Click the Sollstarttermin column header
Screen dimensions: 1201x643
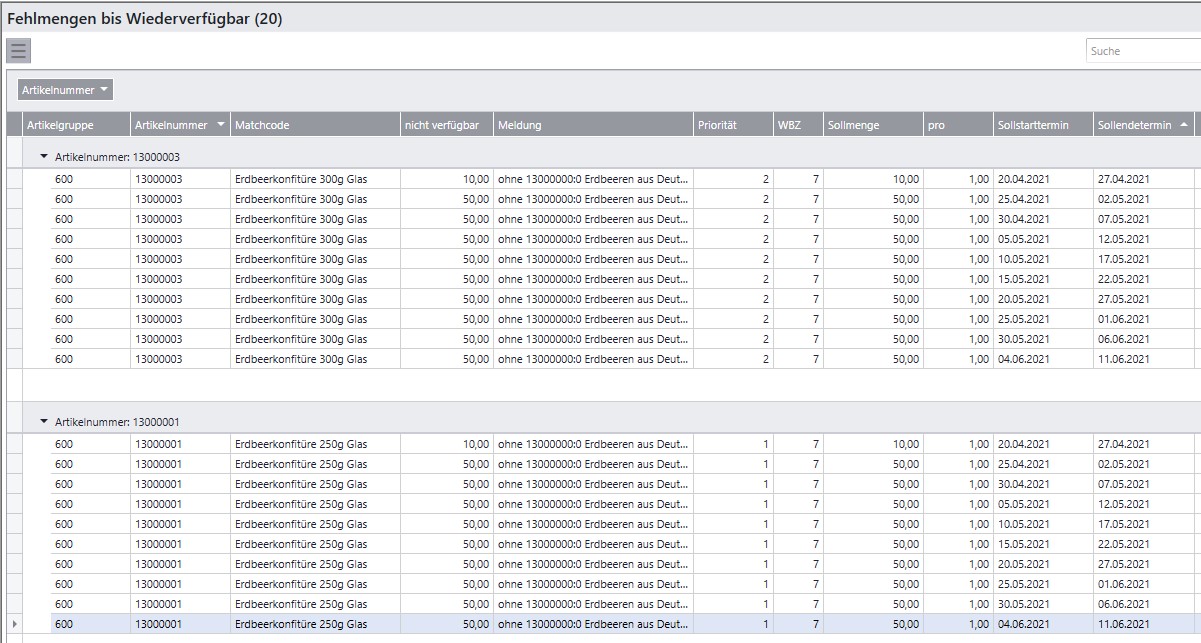(1033, 125)
